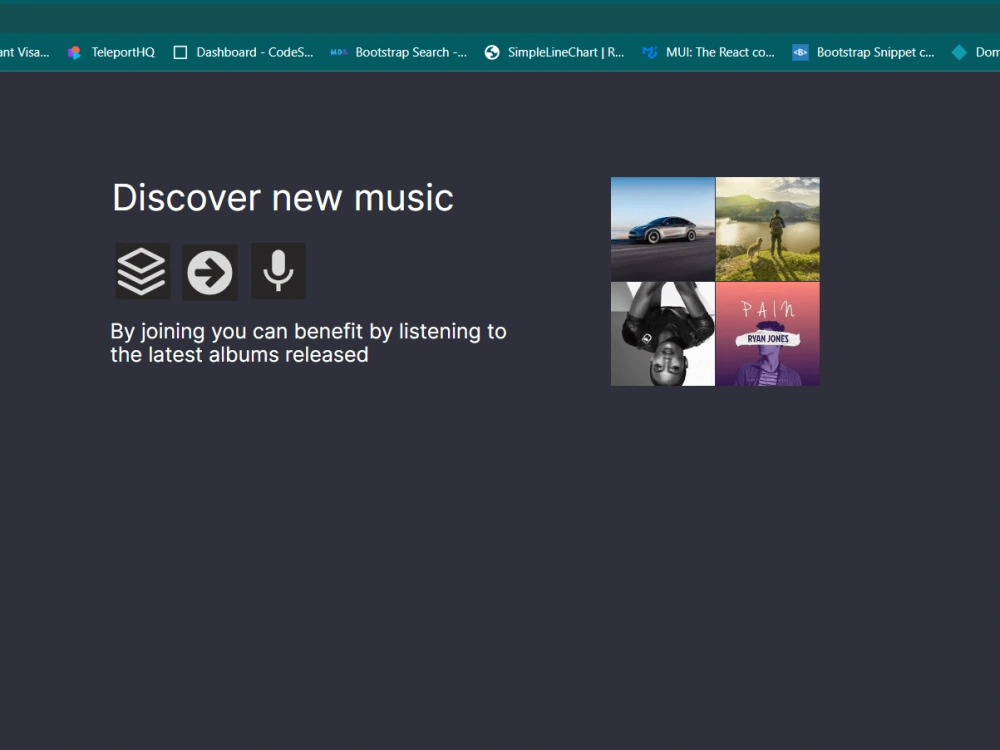Click the microphone icon
Viewport: 1000px width, 750px height.
[278, 271]
